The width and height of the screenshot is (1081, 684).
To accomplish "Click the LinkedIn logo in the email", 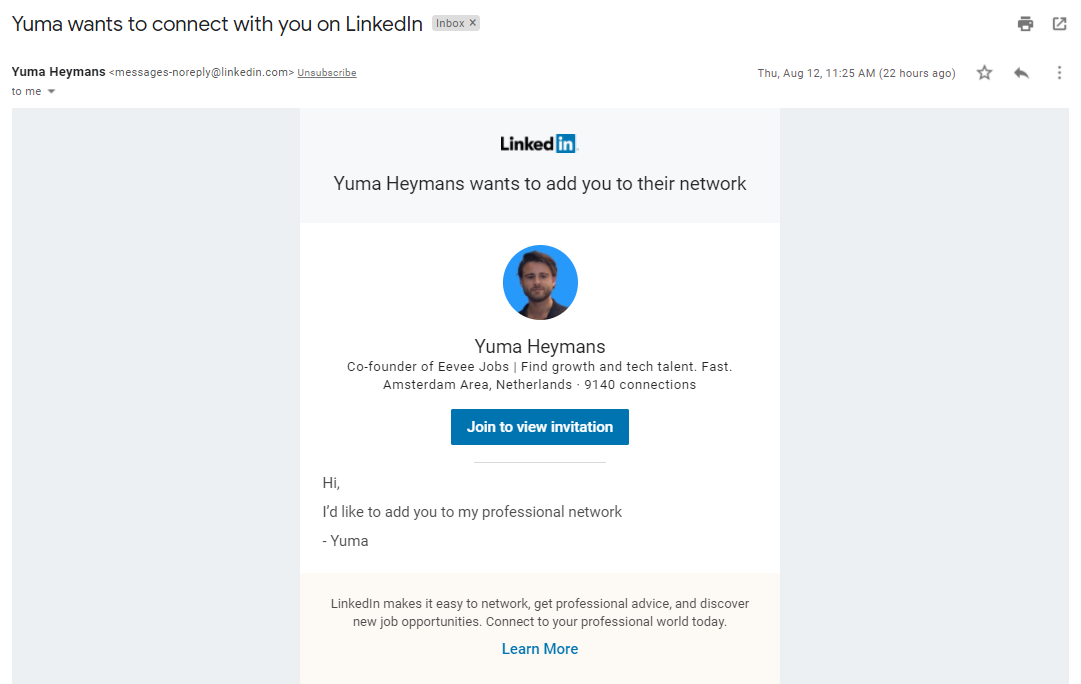I will click(x=539, y=144).
